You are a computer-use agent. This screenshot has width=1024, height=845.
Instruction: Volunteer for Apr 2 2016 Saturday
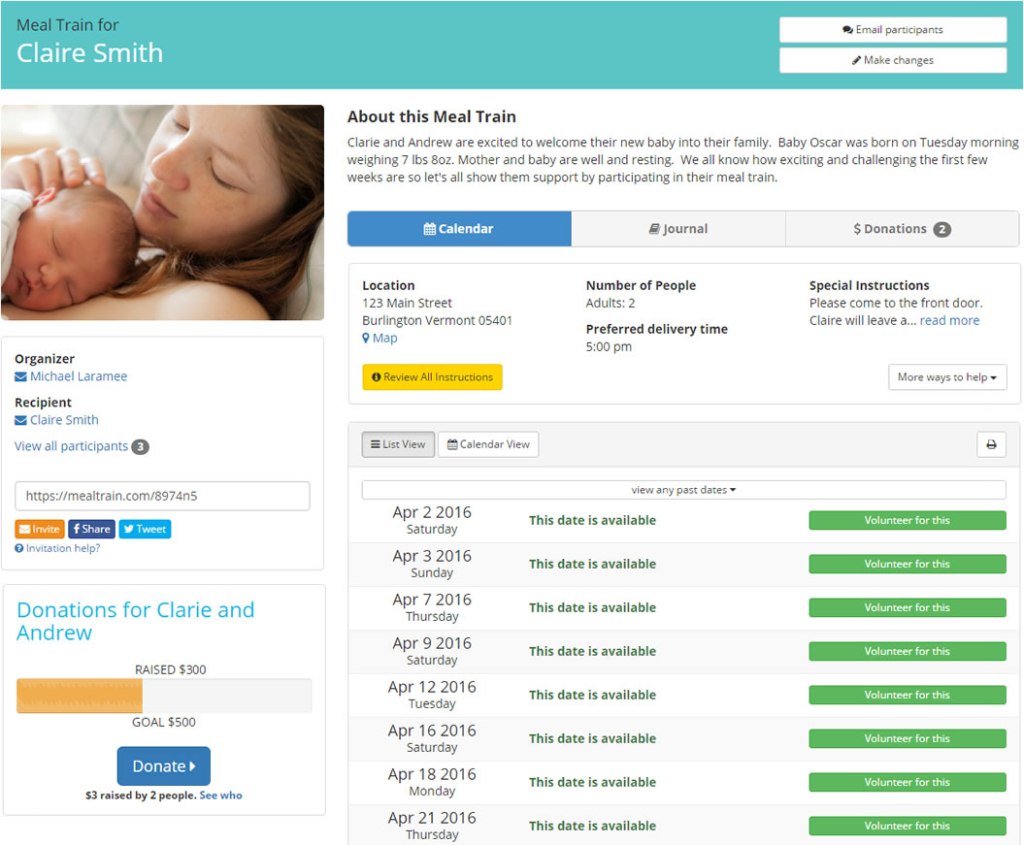[x=906, y=520]
